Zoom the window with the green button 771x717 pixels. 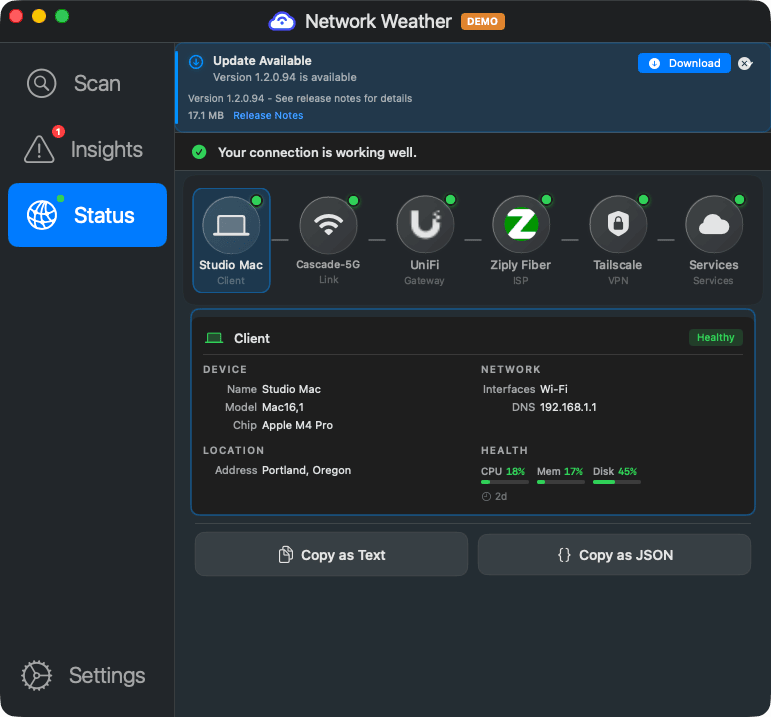(x=62, y=16)
